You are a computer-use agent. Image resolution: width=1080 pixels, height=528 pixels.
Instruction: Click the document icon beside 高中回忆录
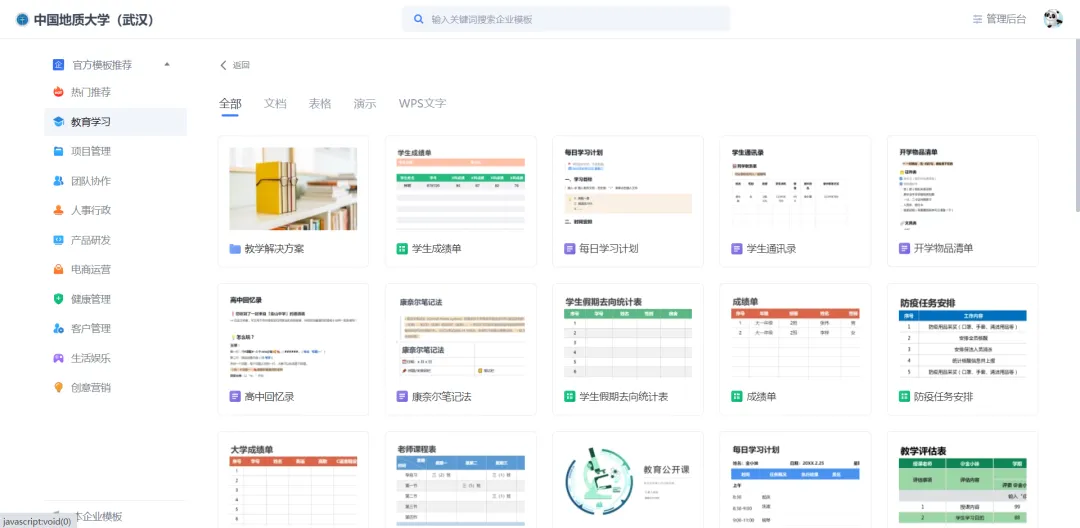235,397
